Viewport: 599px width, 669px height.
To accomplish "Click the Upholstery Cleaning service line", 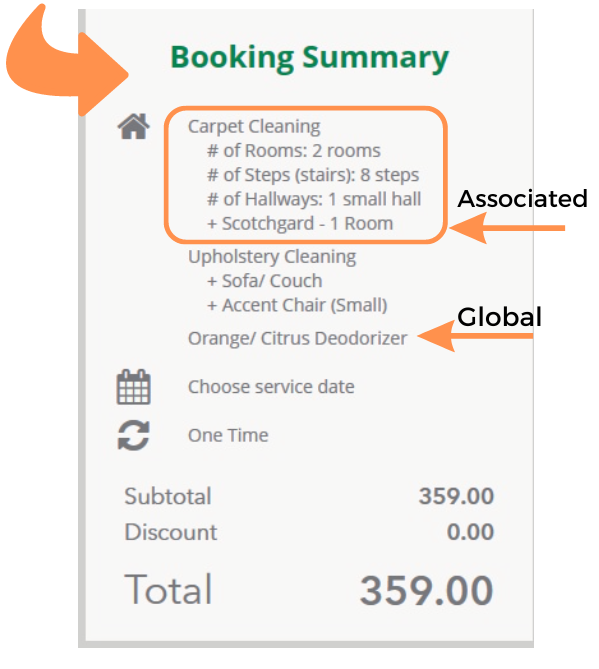I will coord(272,257).
